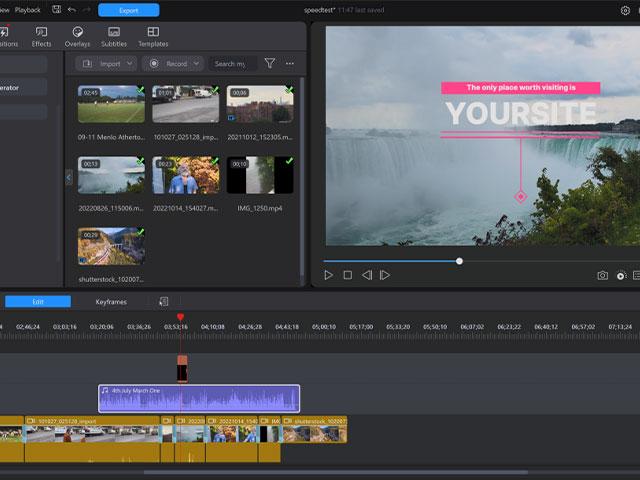Click the preview progress slider handle
The width and height of the screenshot is (640, 480).
[459, 261]
